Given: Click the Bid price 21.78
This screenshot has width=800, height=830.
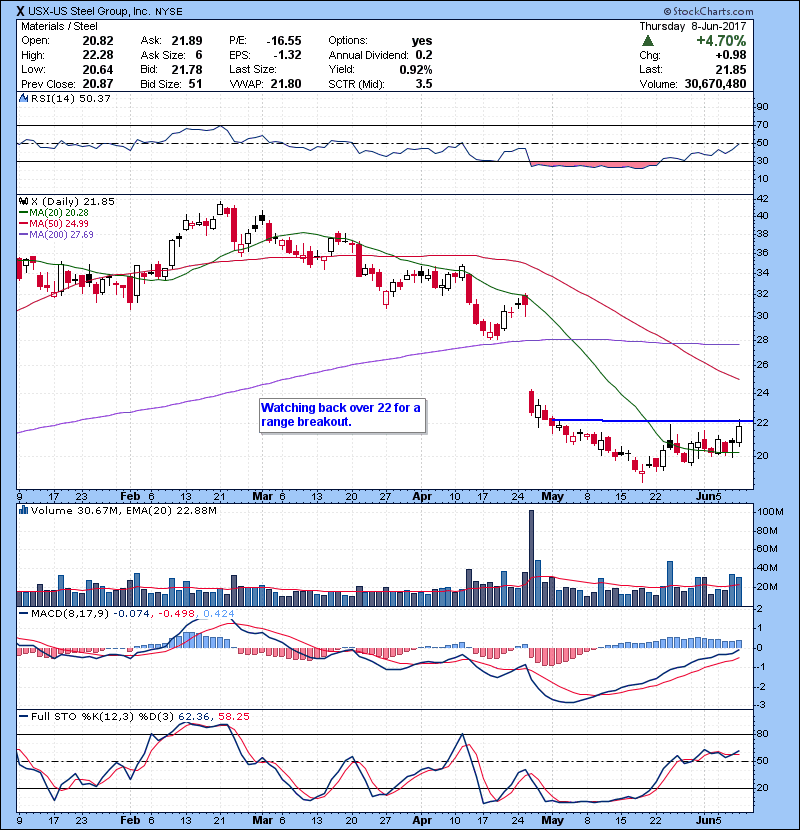Looking at the screenshot, I should pos(186,69).
